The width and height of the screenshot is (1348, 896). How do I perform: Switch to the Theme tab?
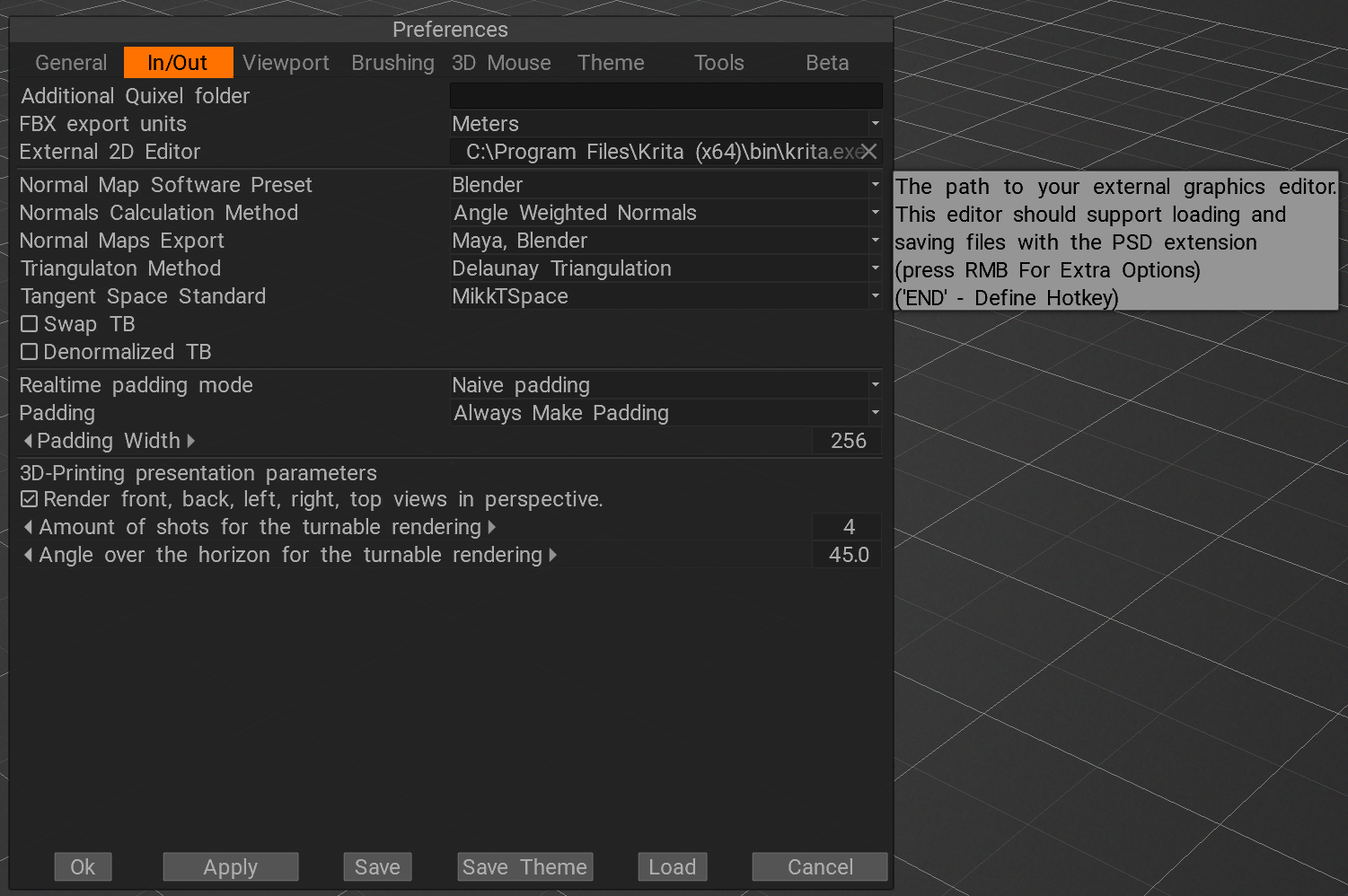tap(611, 63)
